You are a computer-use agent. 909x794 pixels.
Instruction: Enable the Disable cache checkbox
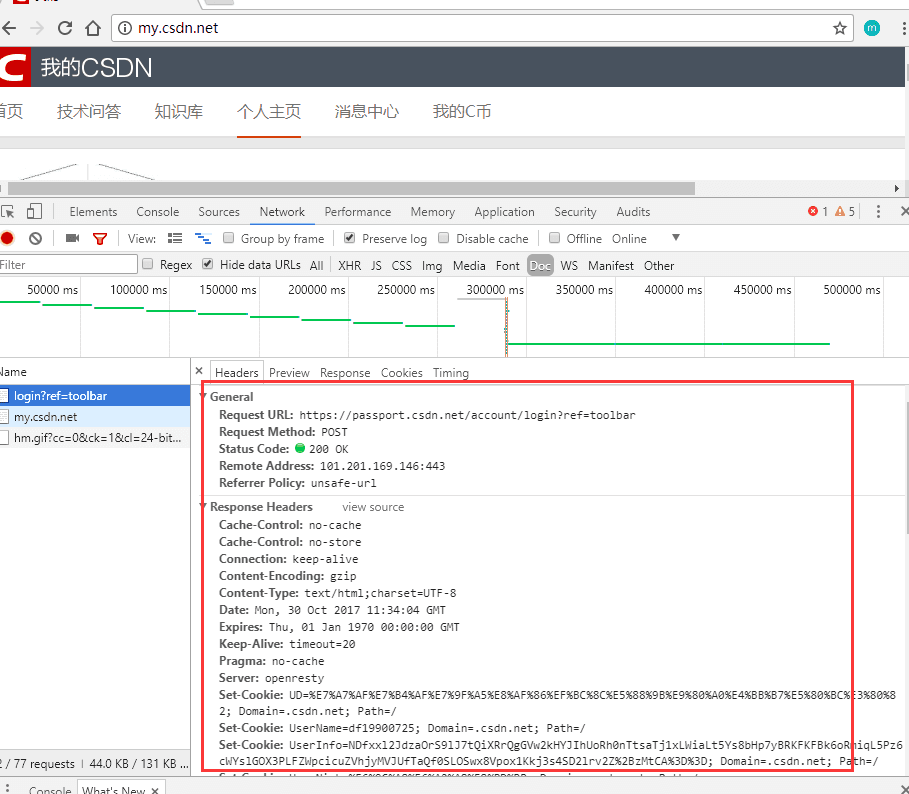click(444, 238)
